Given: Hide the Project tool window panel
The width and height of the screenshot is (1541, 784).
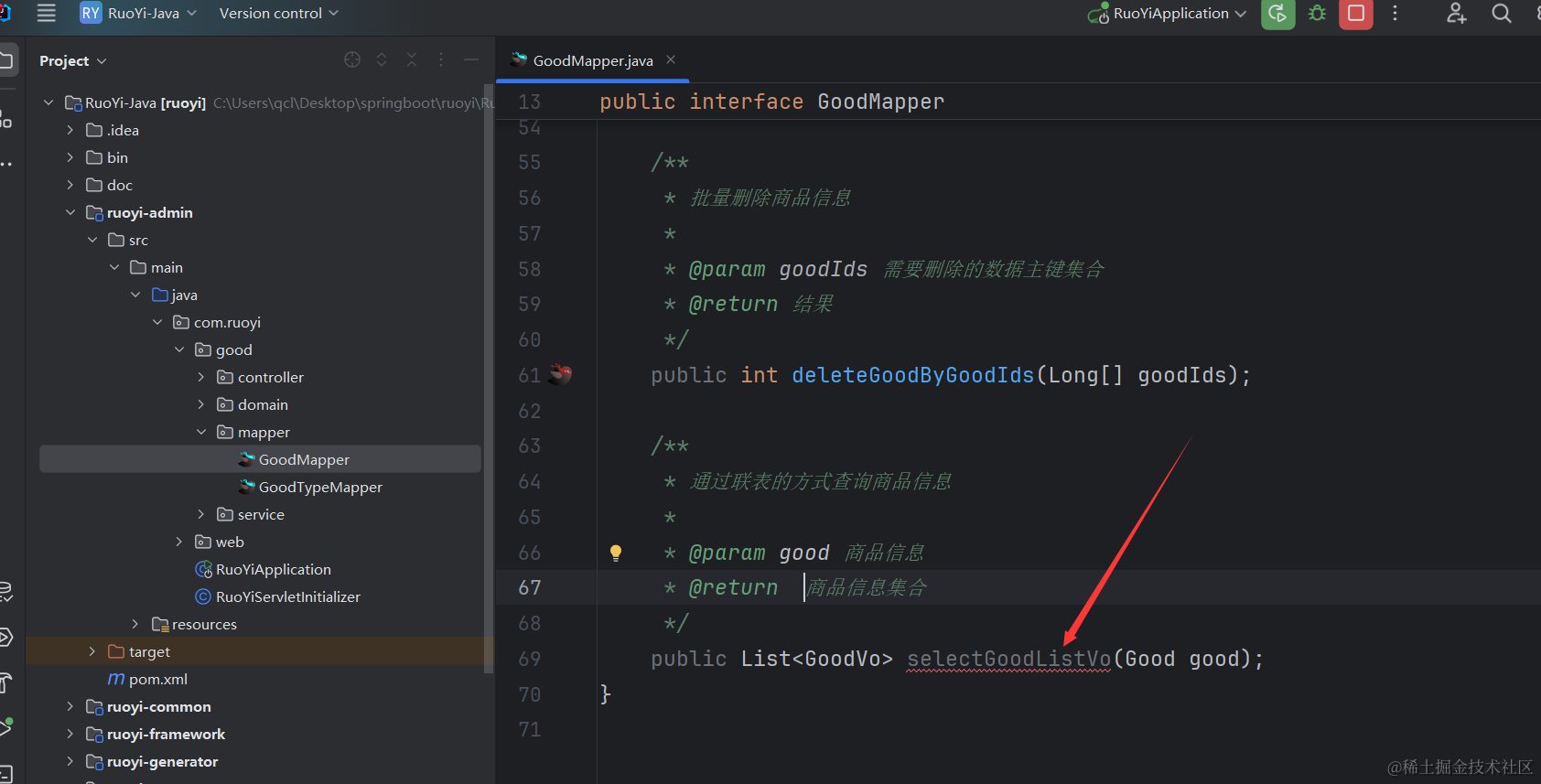Looking at the screenshot, I should [471, 60].
